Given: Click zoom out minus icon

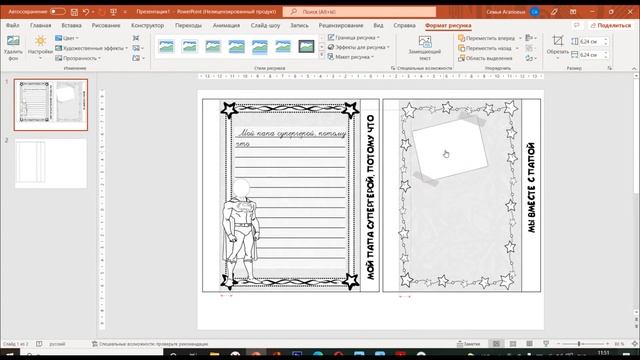Looking at the screenshot, I should coord(558,344).
